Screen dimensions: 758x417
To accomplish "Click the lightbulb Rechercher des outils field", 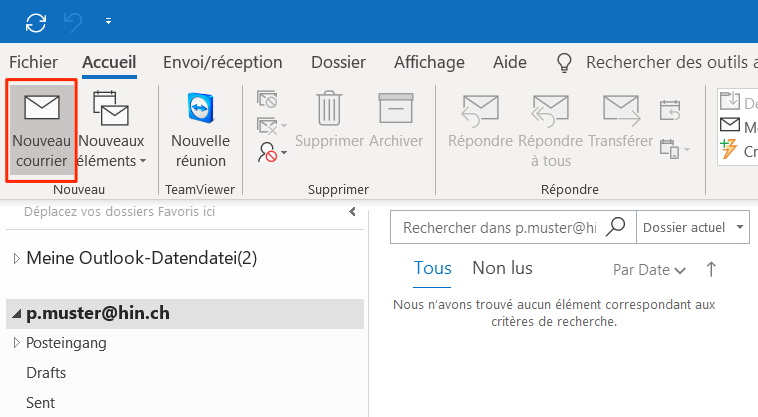I will (x=657, y=62).
